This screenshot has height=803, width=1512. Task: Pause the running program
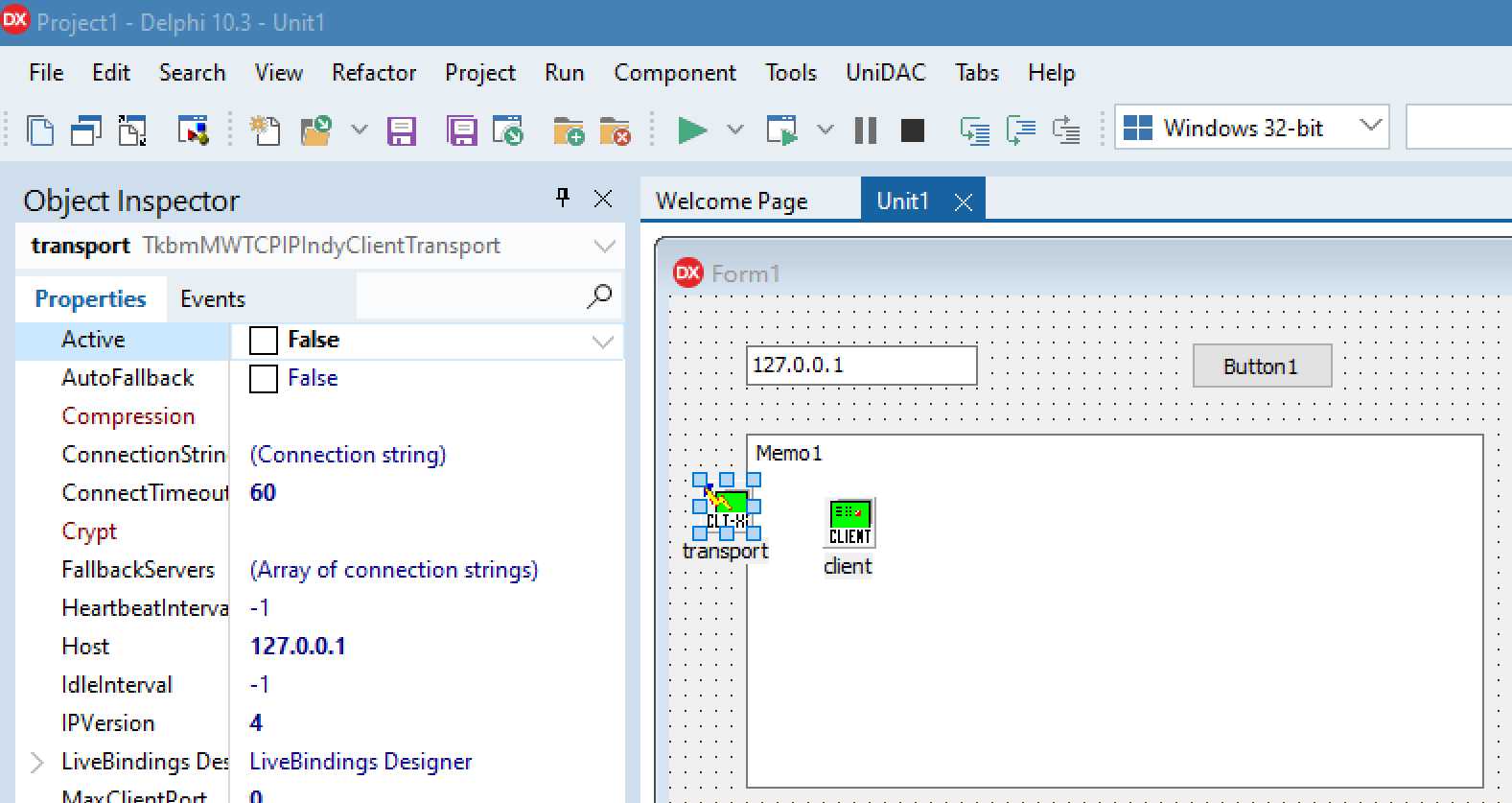[865, 130]
